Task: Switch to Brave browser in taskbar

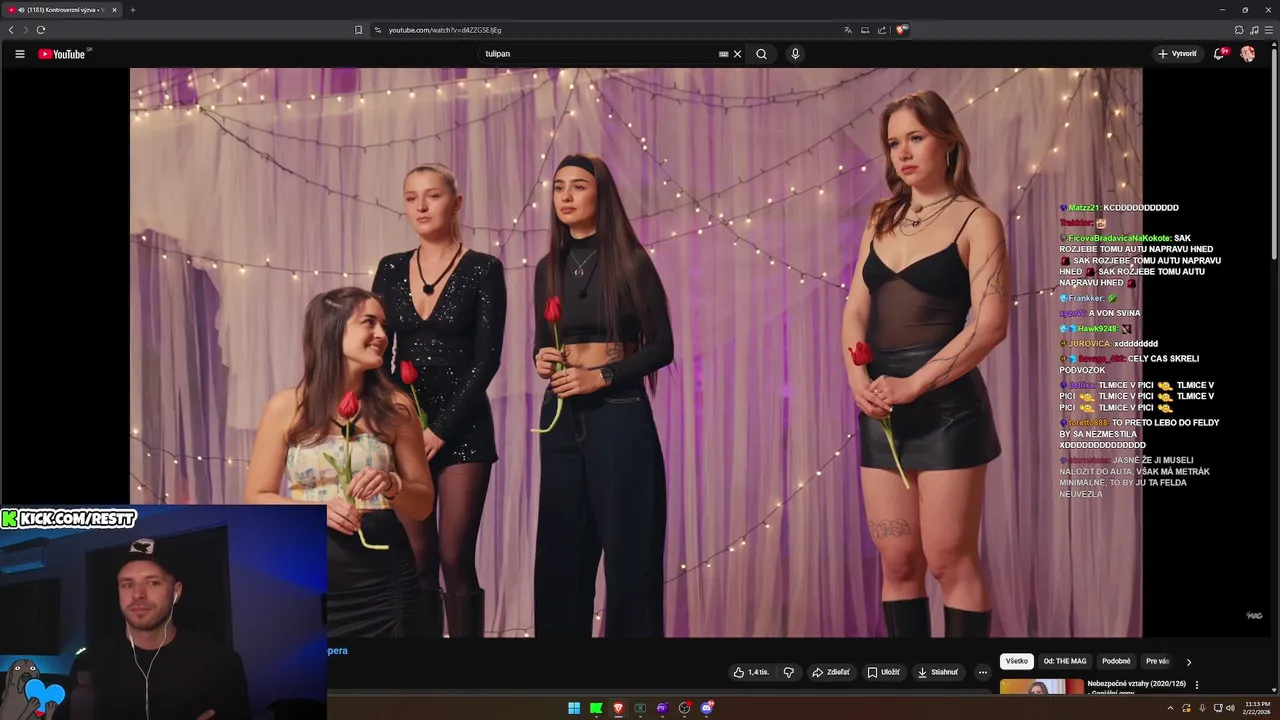Action: [618, 708]
